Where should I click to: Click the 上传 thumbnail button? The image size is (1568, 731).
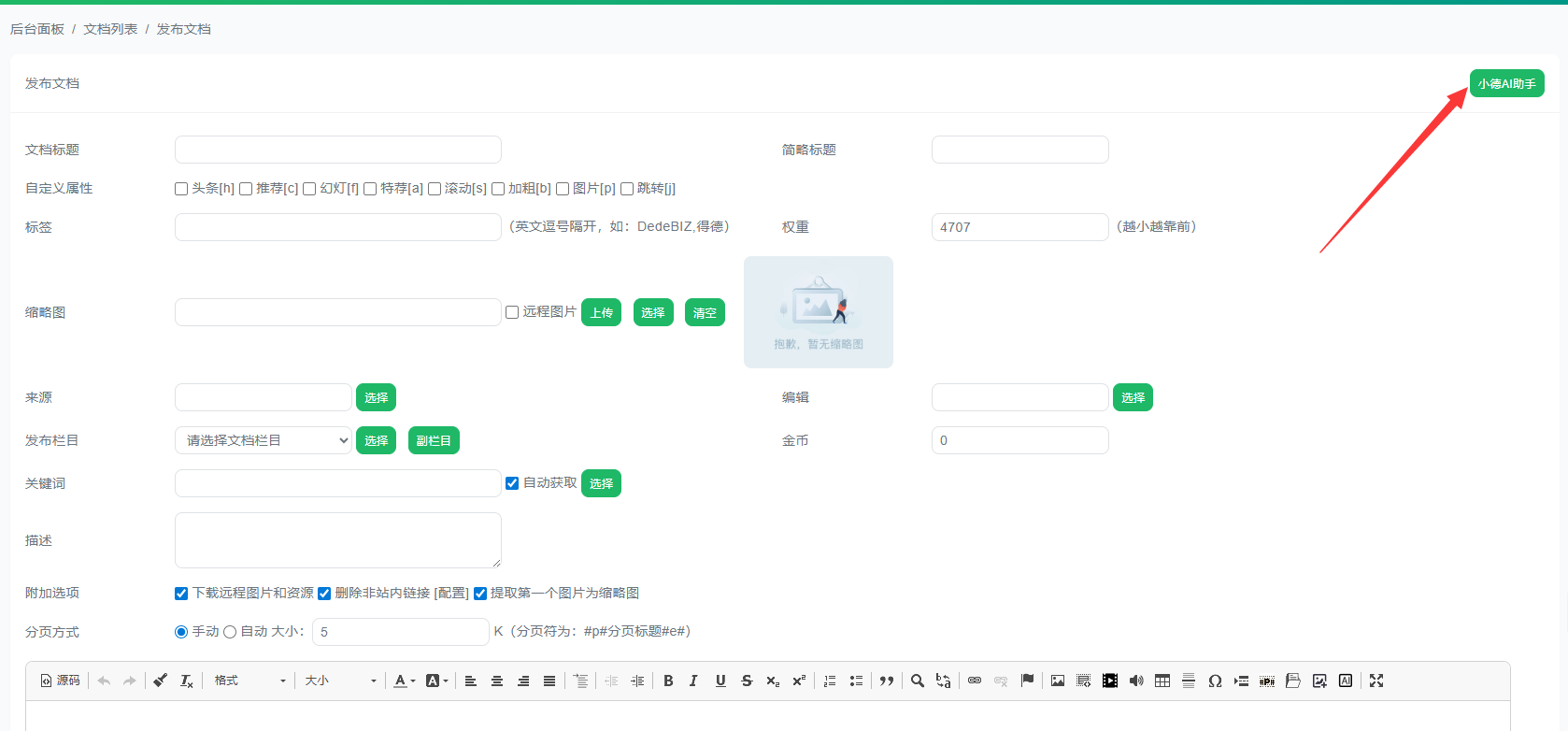coord(601,312)
